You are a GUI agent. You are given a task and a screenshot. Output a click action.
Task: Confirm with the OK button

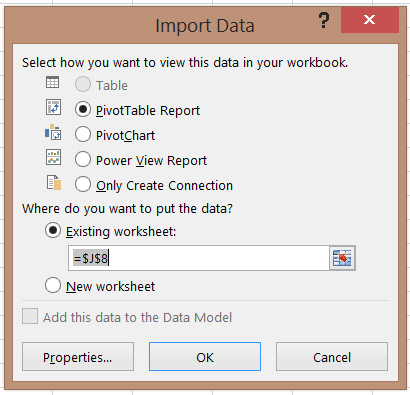205,356
